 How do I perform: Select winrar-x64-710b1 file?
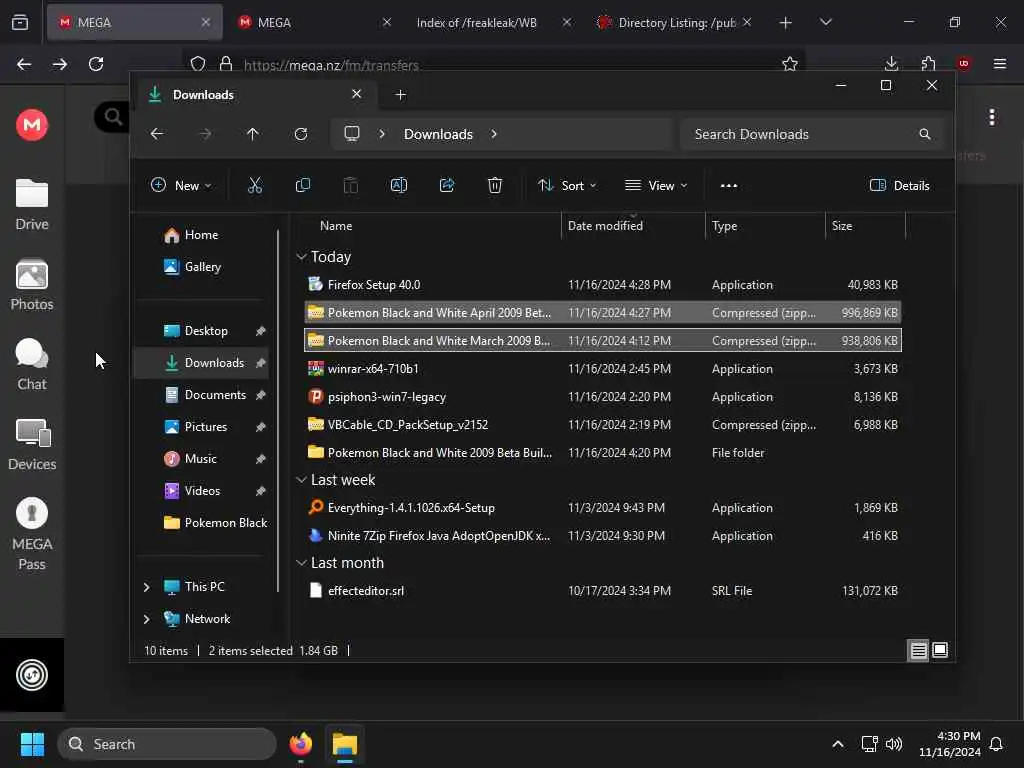tap(602, 369)
